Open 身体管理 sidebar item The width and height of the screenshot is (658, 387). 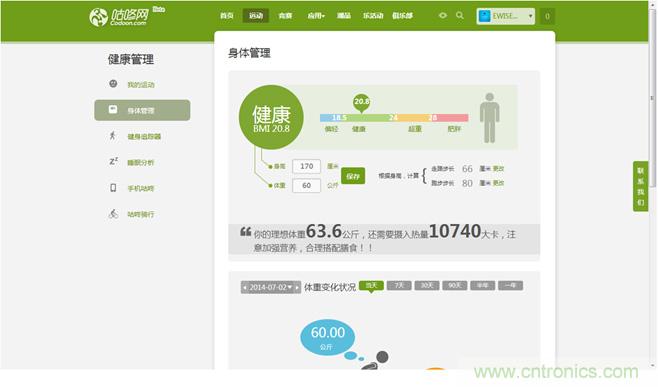[x=142, y=110]
